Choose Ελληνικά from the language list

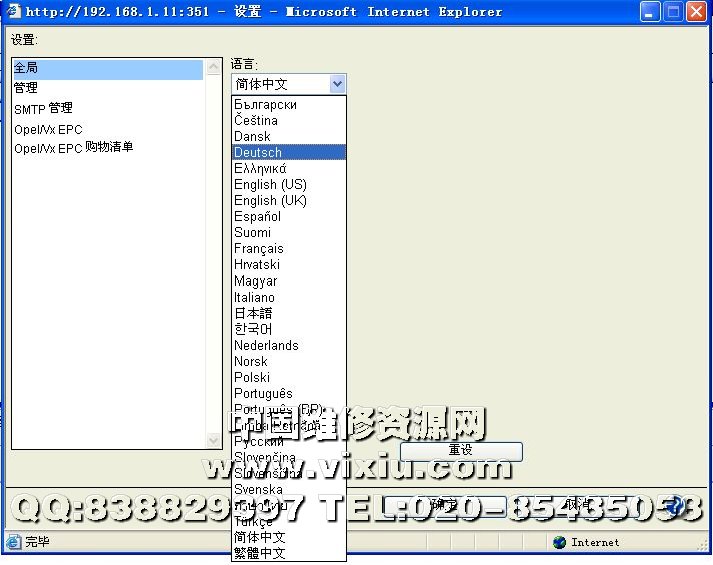(289, 169)
